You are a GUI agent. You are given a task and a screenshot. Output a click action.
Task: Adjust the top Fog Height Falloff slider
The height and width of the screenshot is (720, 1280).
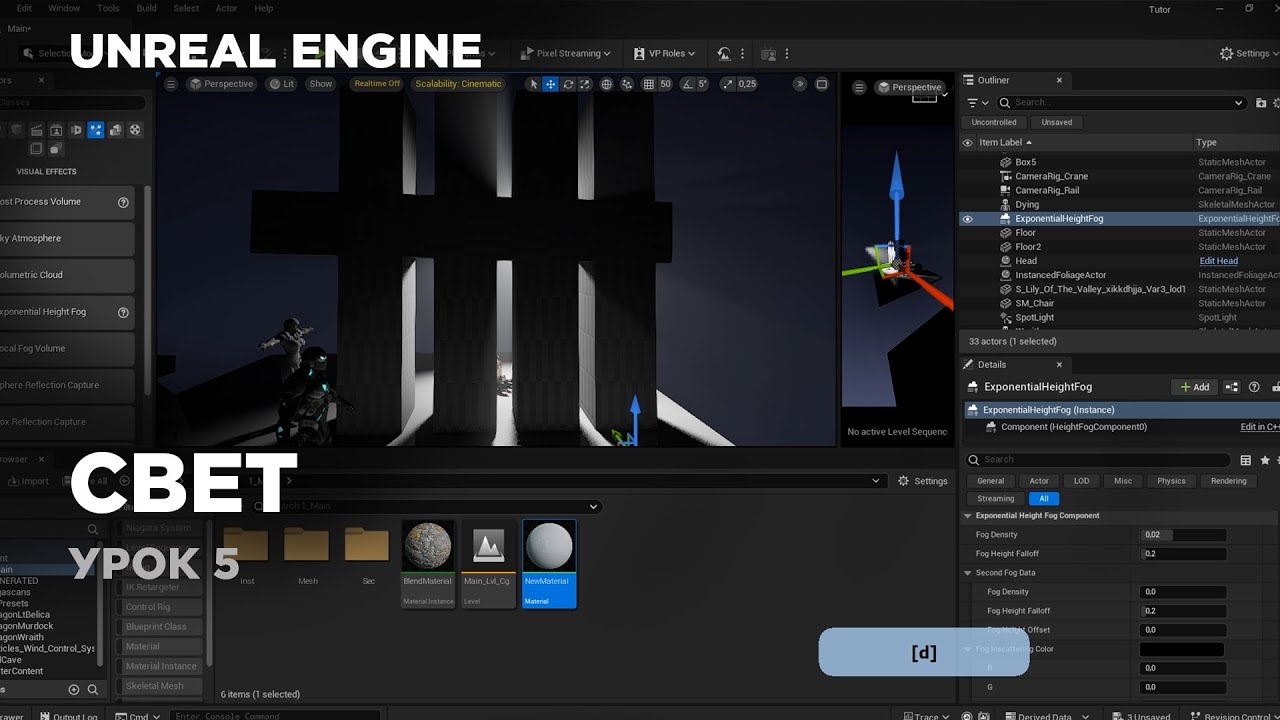(1183, 554)
